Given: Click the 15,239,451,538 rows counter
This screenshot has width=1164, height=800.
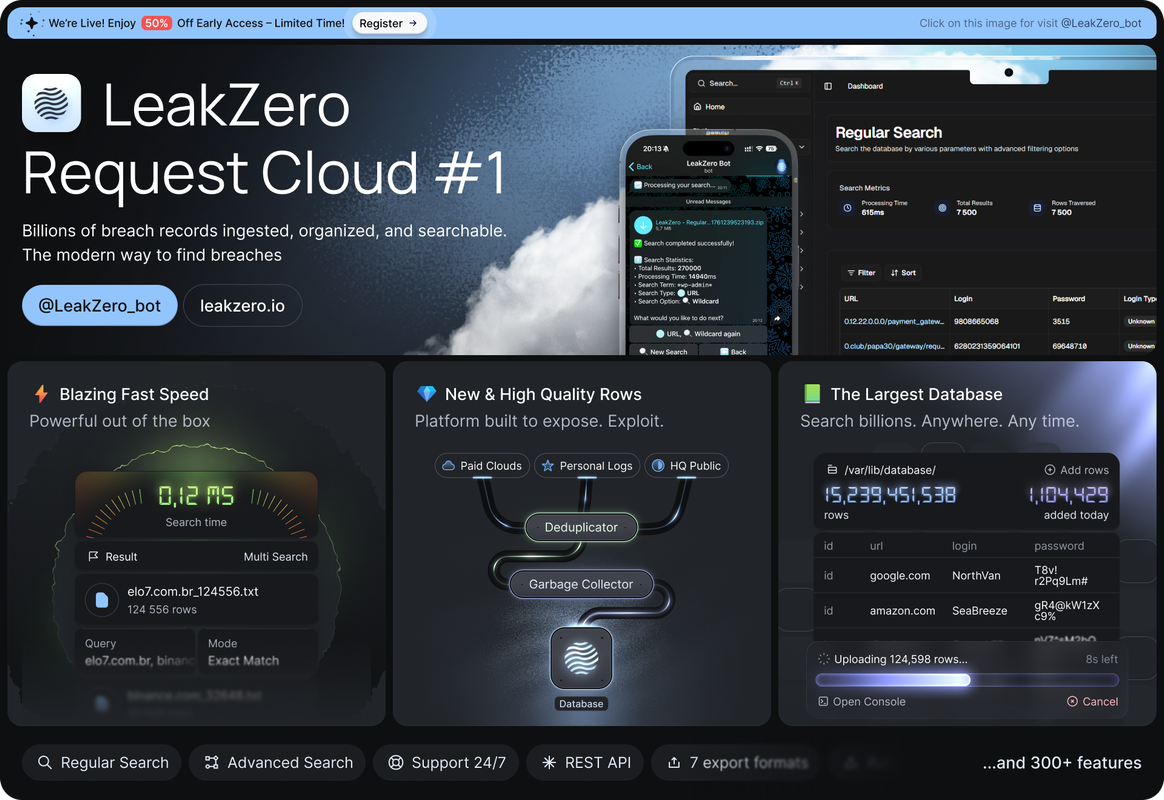Looking at the screenshot, I should tap(890, 495).
